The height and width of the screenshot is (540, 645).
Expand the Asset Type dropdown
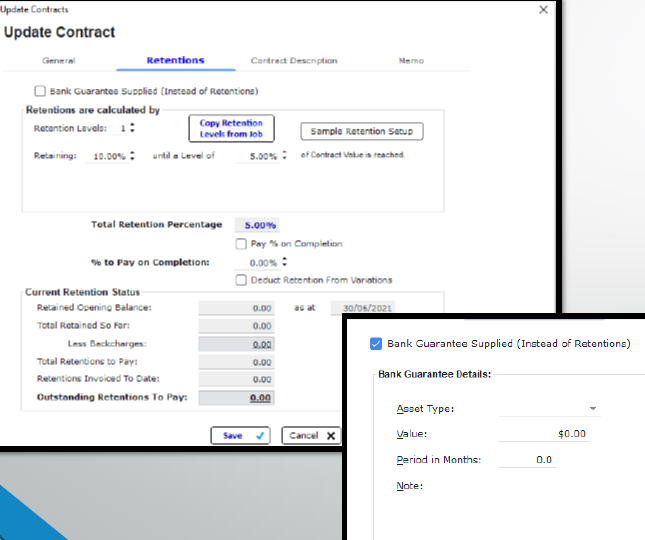pos(593,408)
